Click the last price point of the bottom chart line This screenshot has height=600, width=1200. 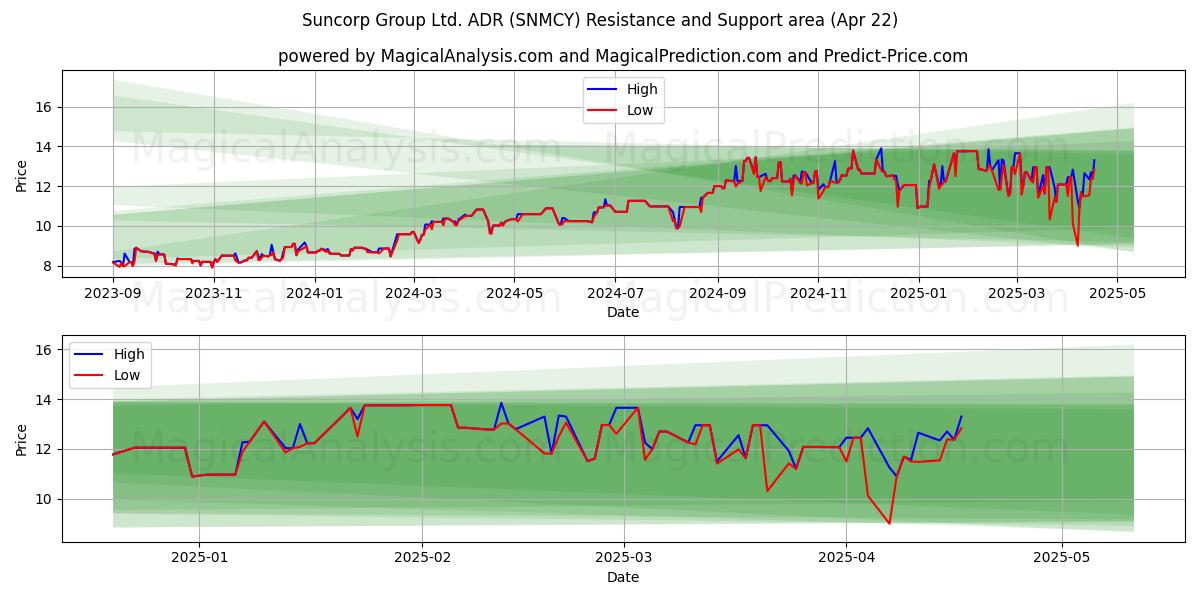click(961, 417)
